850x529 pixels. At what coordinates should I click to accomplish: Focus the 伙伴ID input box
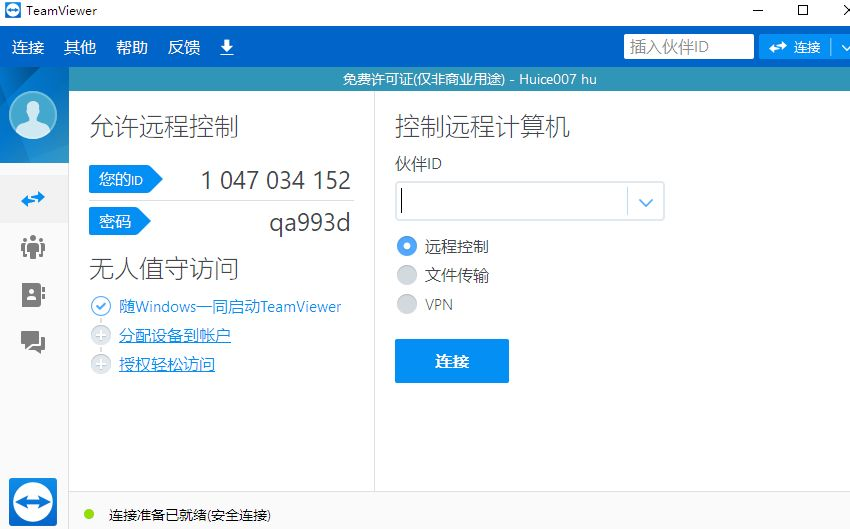click(x=512, y=201)
